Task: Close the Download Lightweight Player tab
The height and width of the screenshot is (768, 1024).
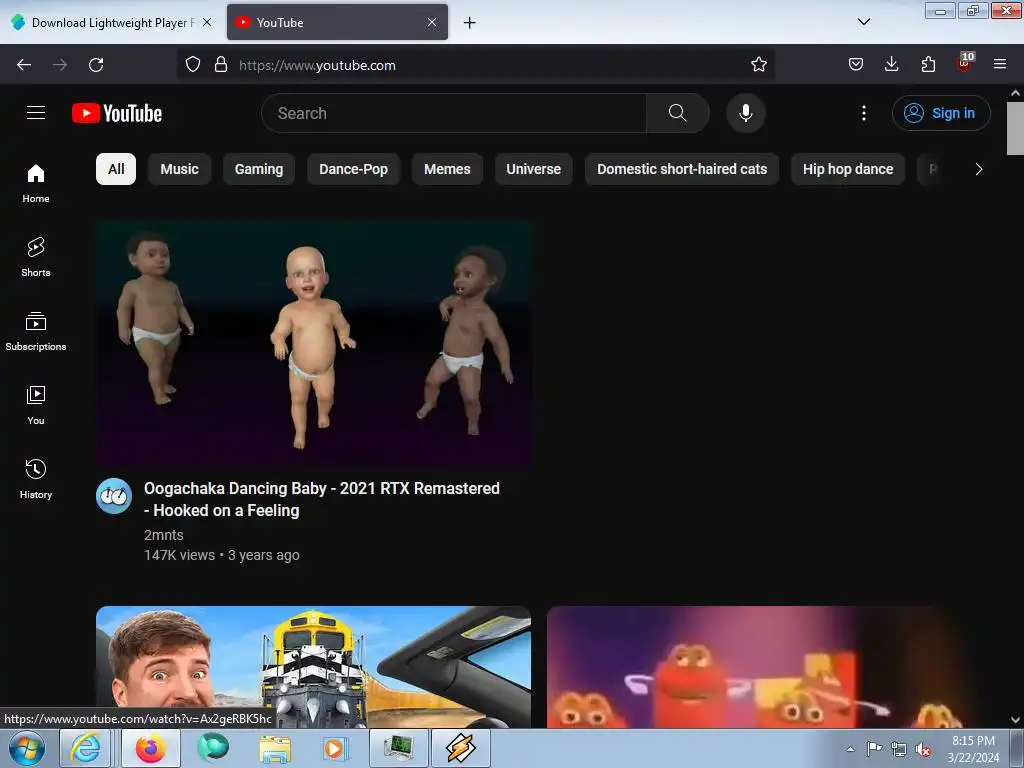Action: pos(207,23)
